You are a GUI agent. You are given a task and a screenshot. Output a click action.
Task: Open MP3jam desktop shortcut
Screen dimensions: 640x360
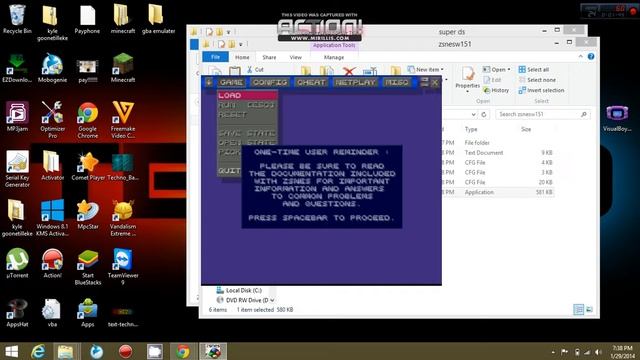[17, 117]
